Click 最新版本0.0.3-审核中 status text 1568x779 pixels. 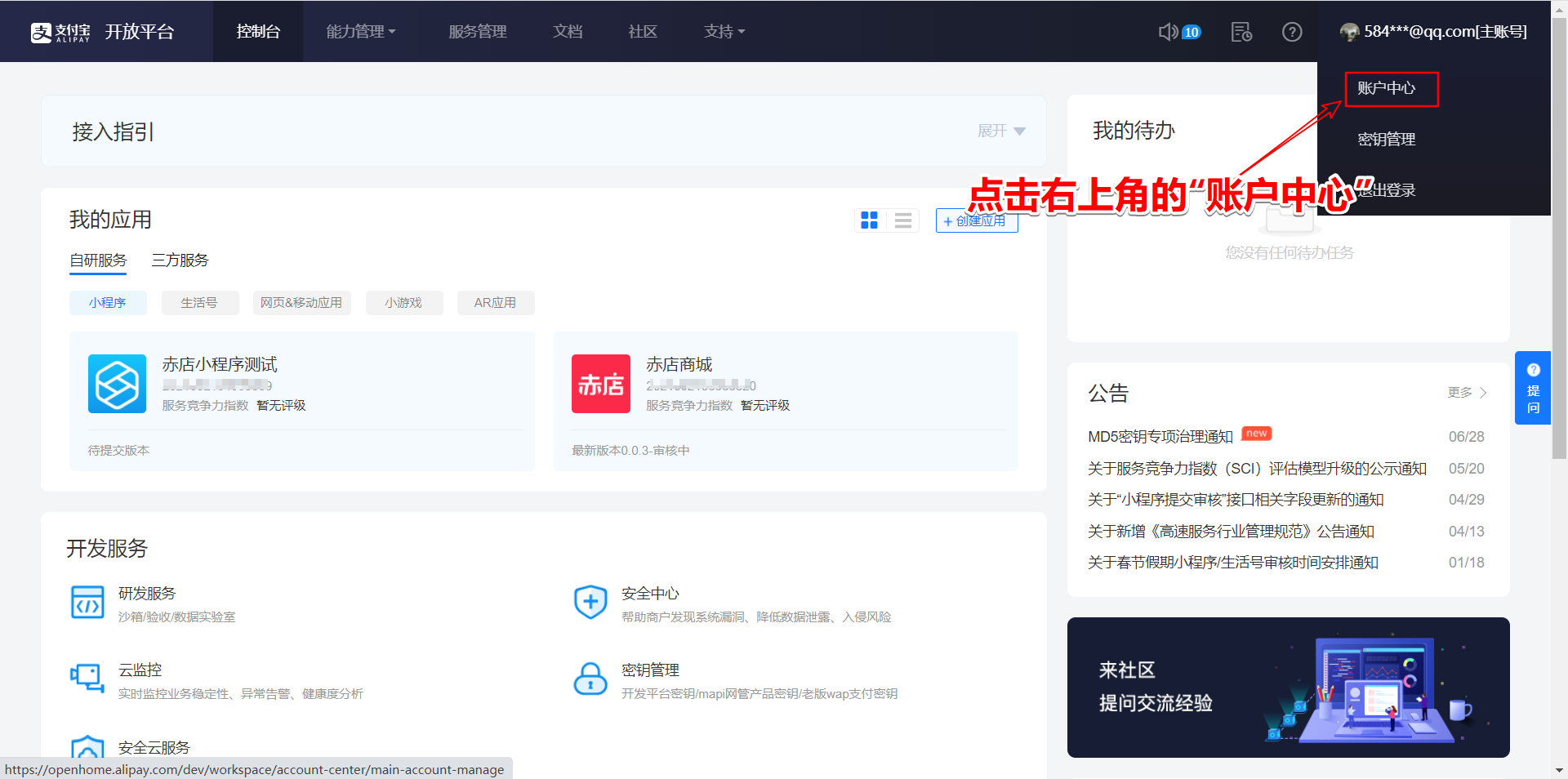(630, 451)
